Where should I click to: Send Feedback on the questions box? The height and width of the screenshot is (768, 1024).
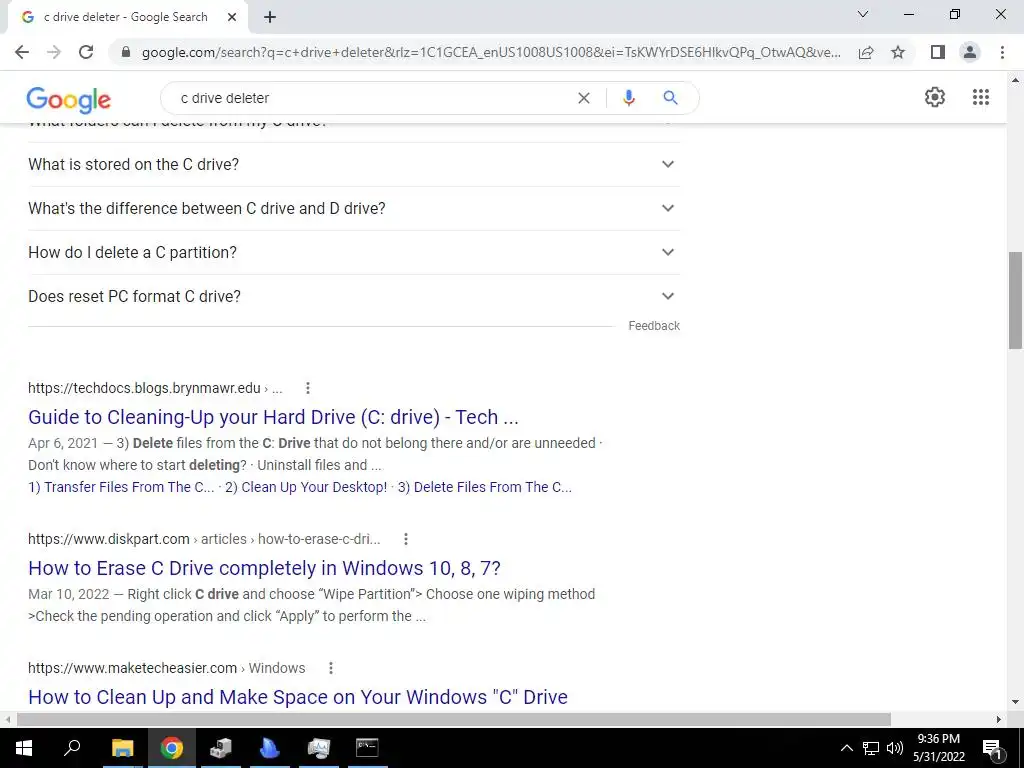654,325
